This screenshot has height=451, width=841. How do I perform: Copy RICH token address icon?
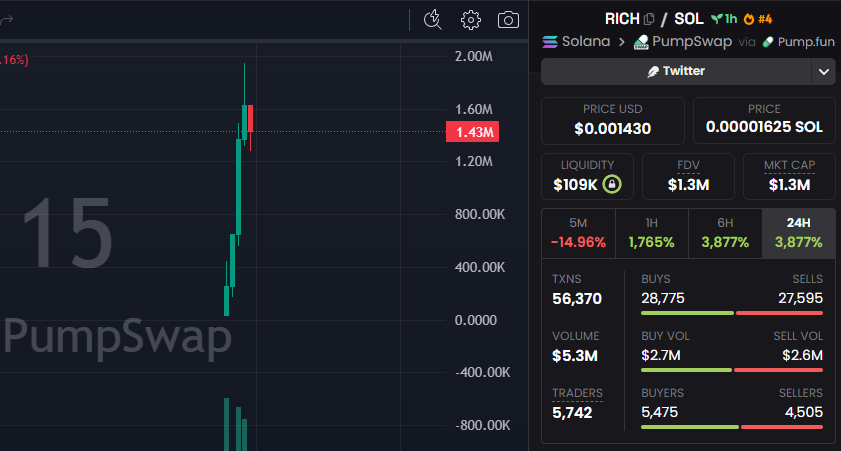point(649,19)
